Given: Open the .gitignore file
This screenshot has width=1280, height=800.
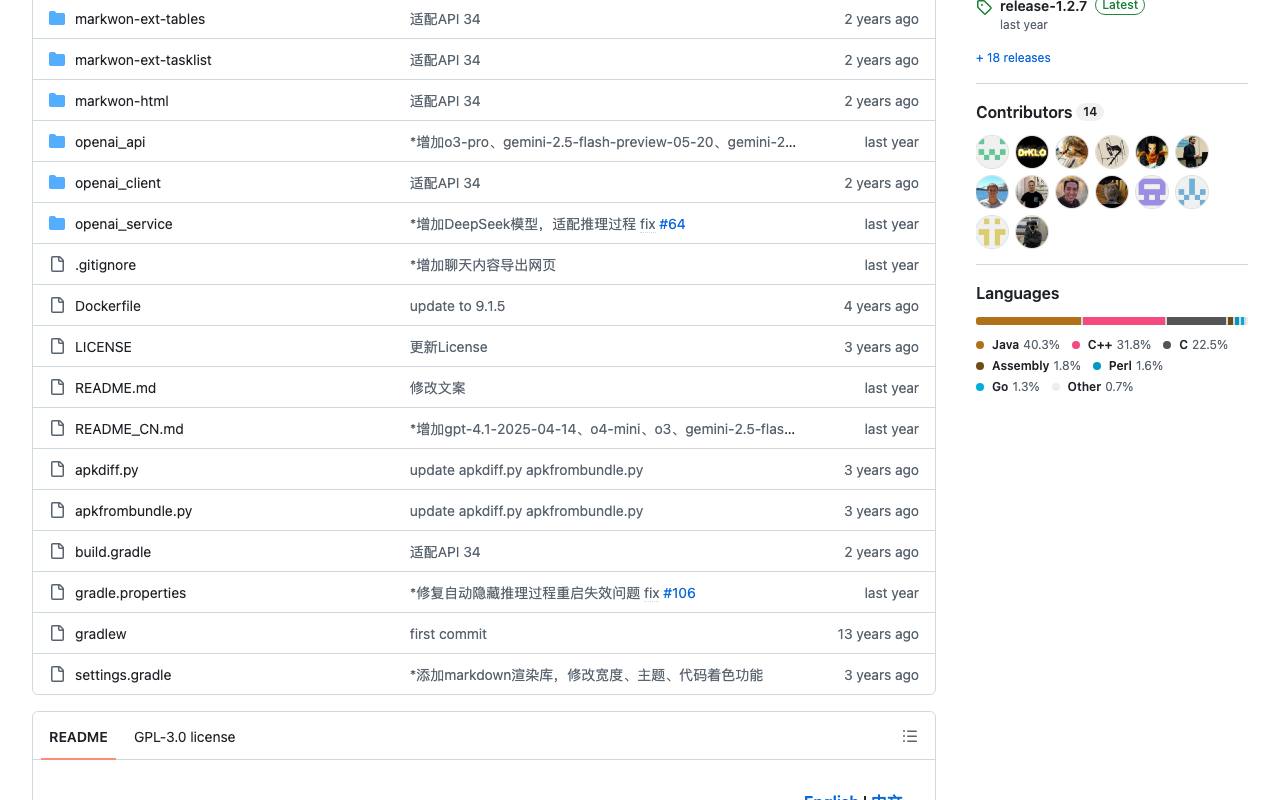Looking at the screenshot, I should (105, 265).
